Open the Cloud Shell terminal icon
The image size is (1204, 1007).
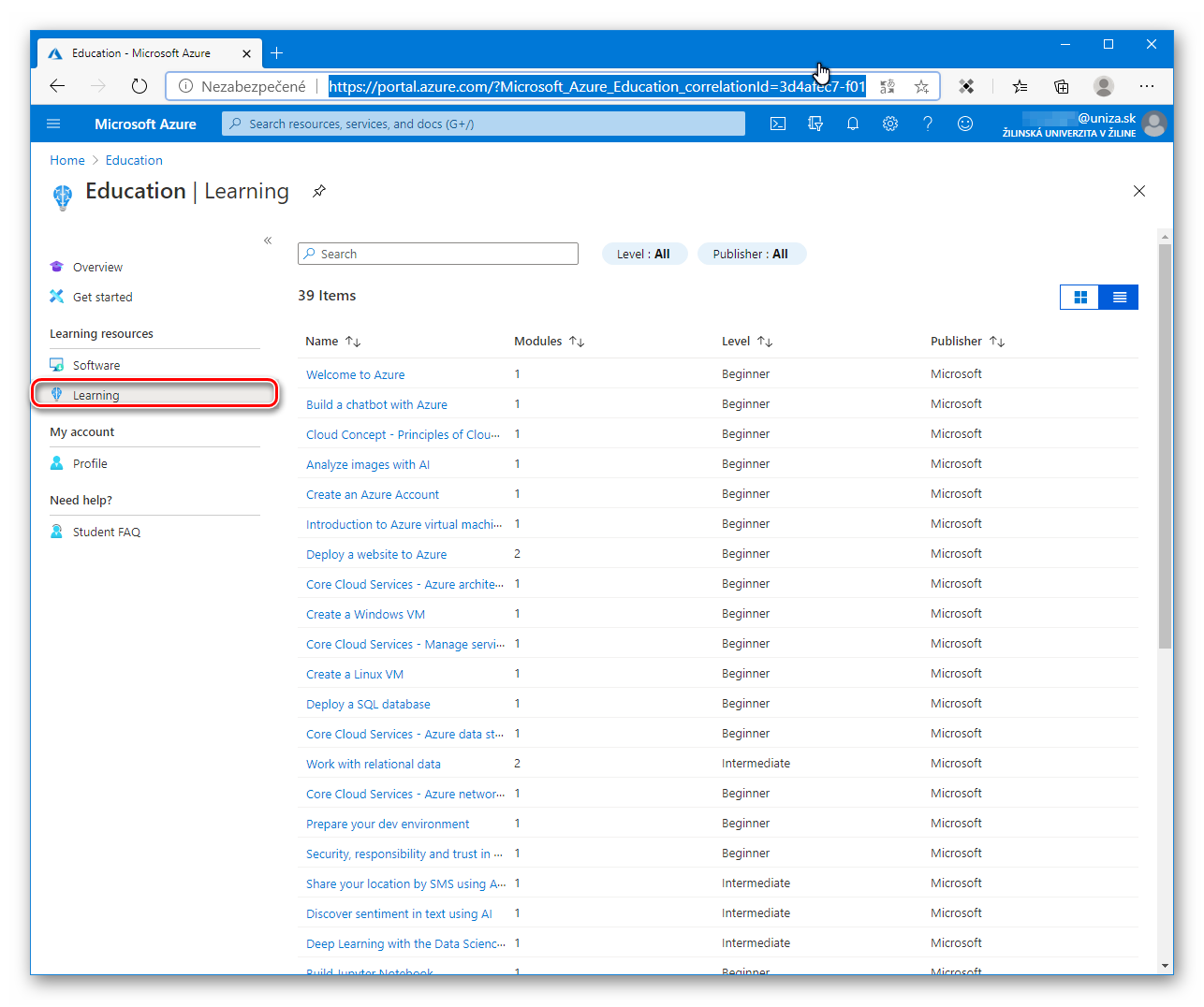pyautogui.click(x=778, y=123)
